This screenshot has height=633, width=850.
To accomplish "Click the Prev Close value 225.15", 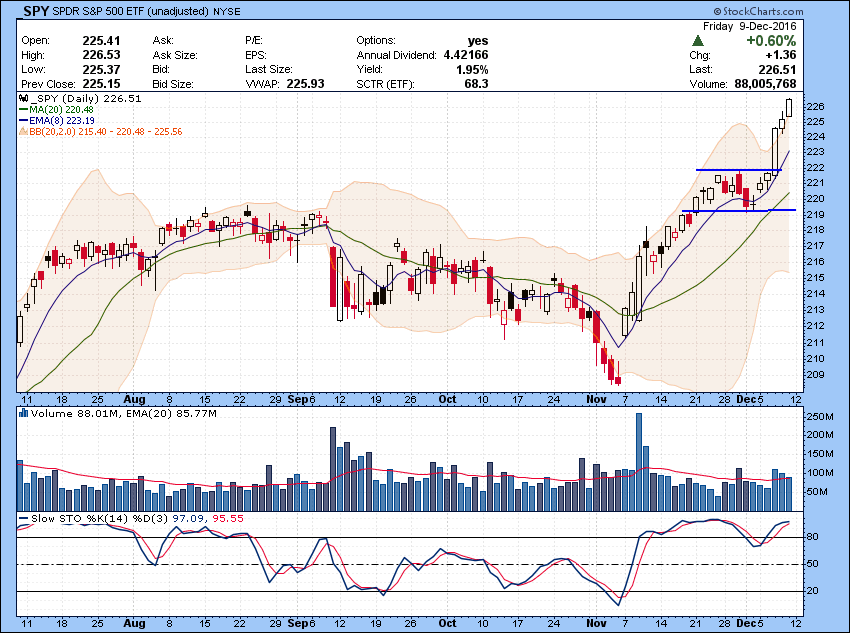I will coord(101,84).
